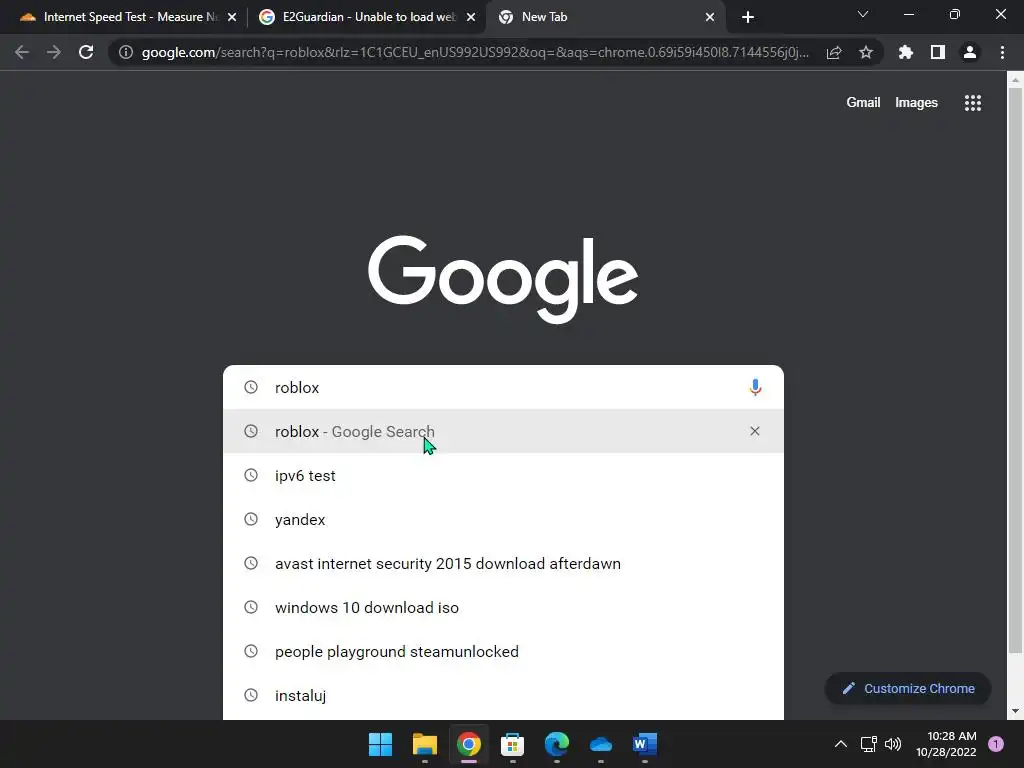
Task: Click the page vertical scrollbar
Action: coord(1015,370)
